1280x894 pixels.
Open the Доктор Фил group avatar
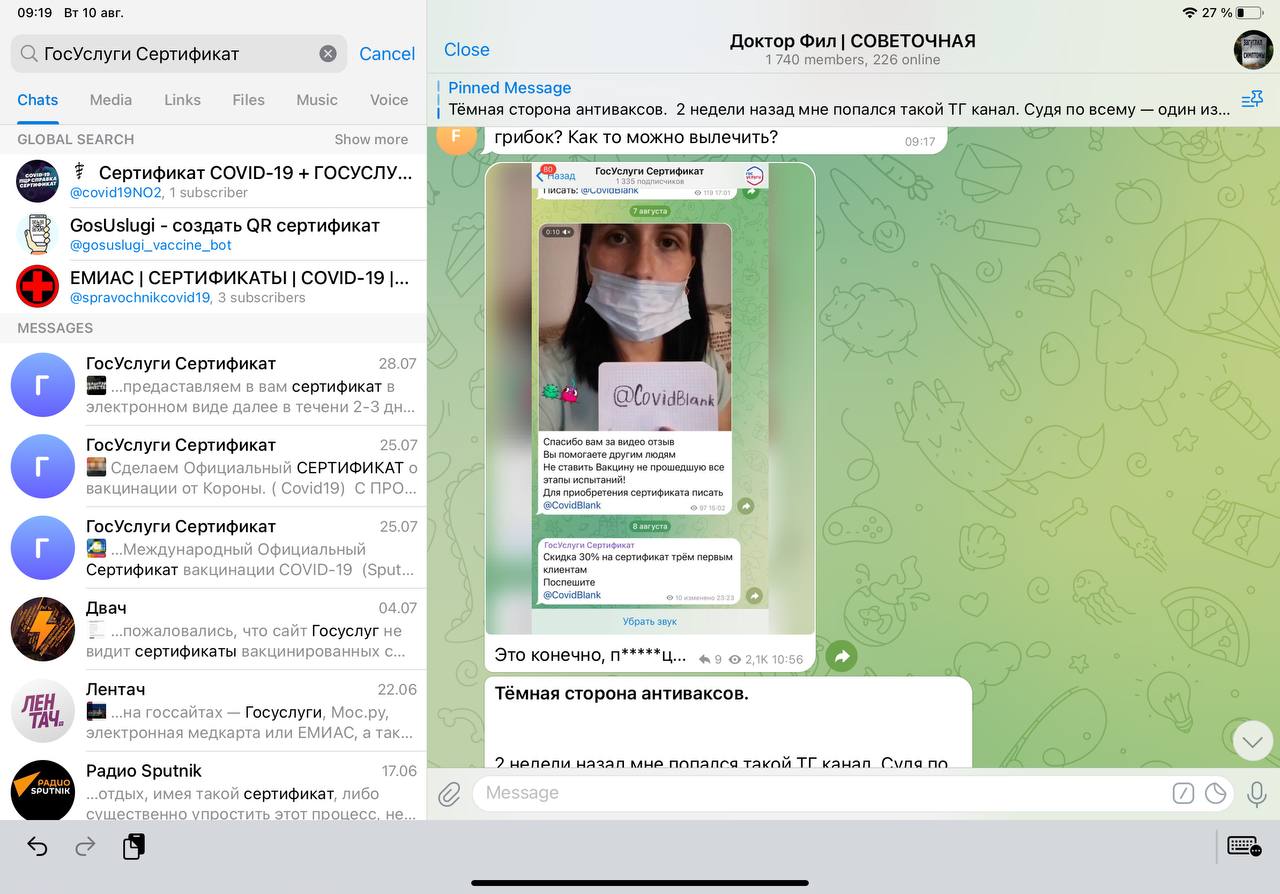point(1253,50)
